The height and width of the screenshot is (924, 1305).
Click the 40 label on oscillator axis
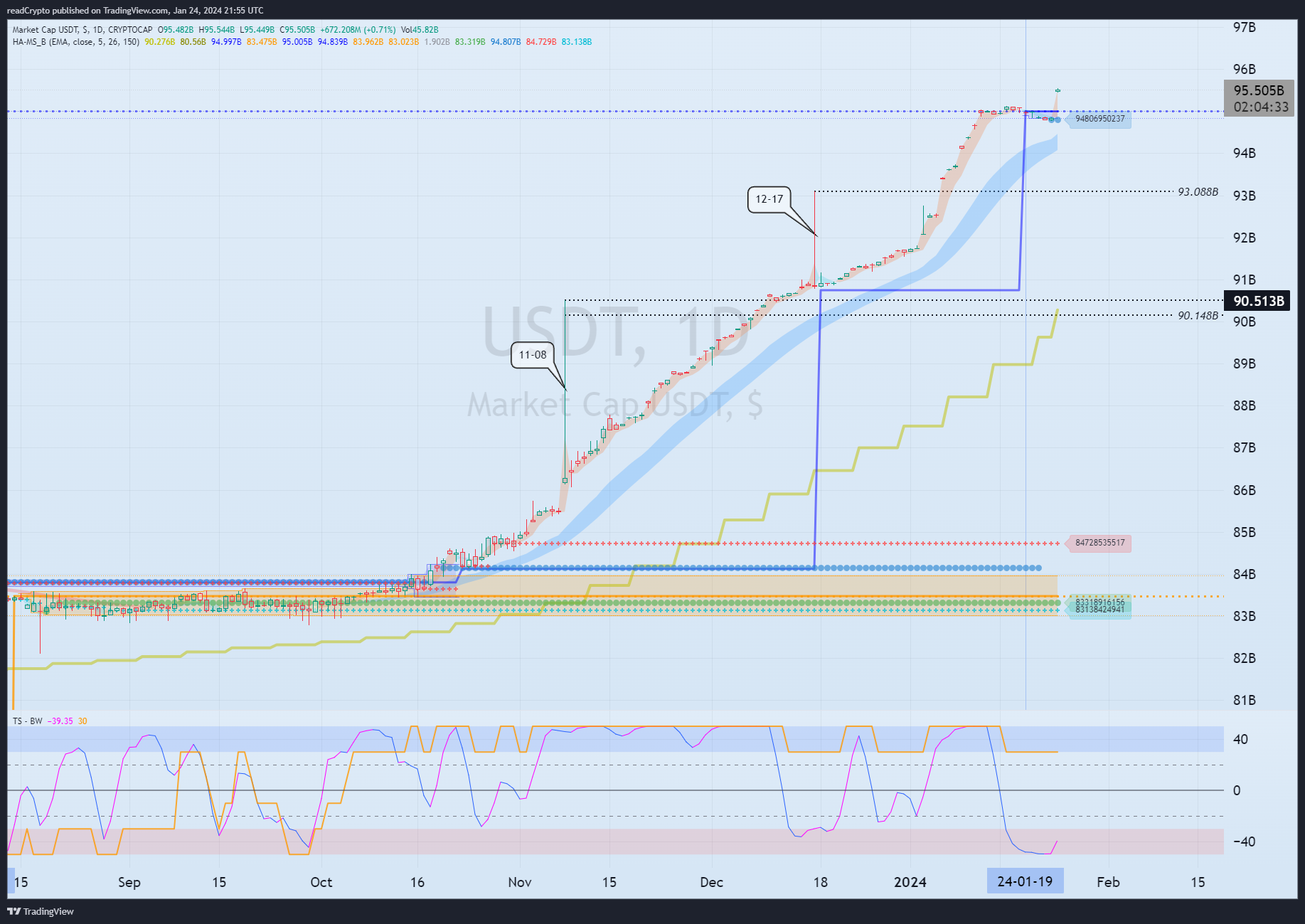[1240, 739]
